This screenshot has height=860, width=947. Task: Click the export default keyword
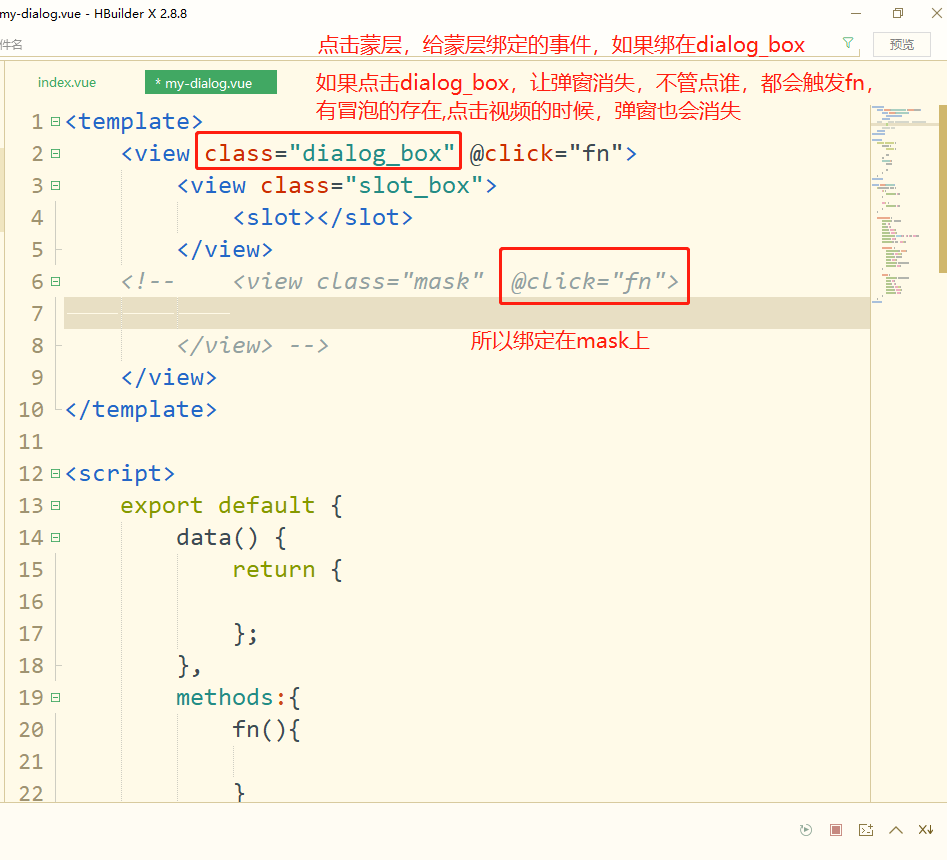pos(217,505)
